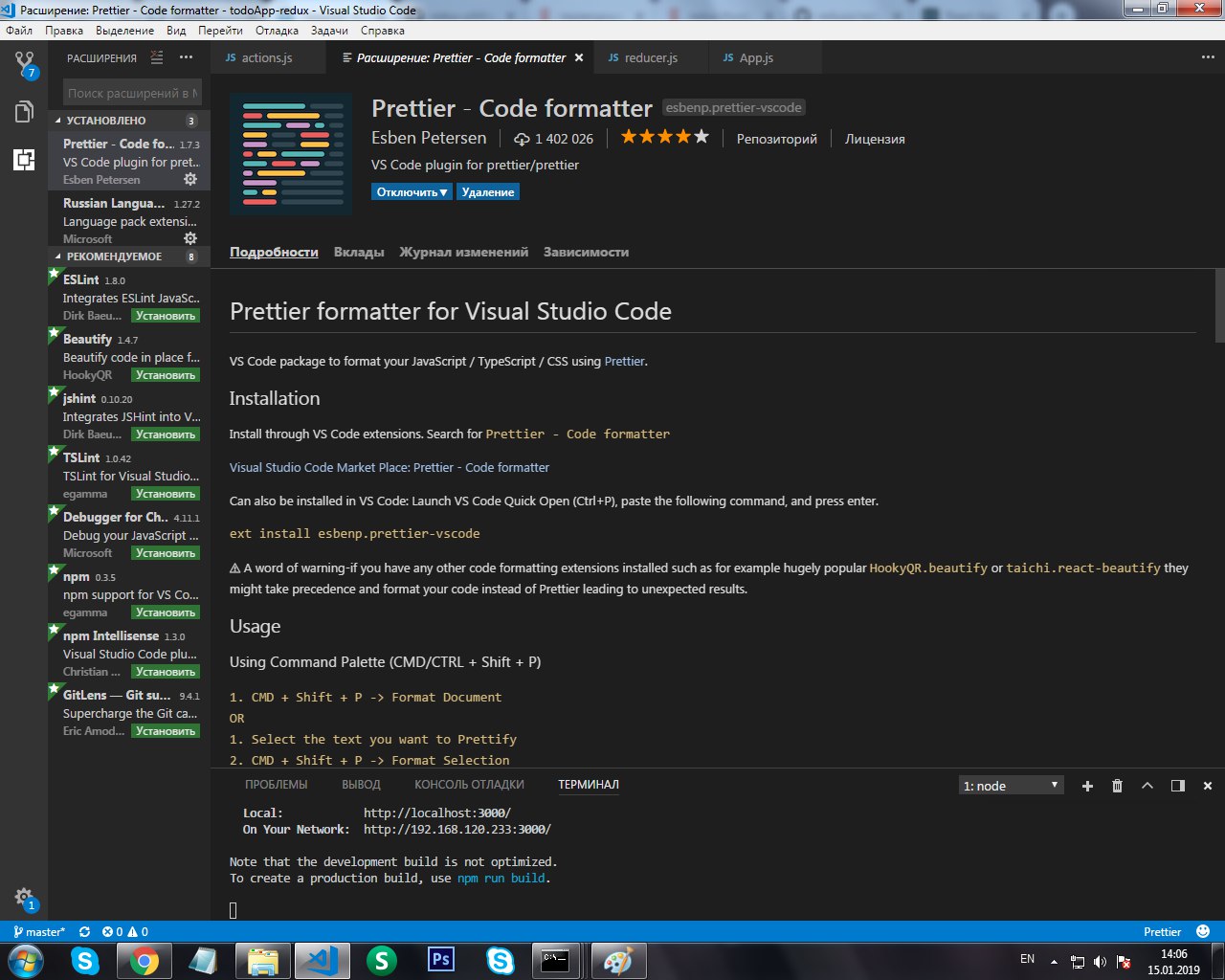
Task: Click gear icon for Russian Language pack
Action: pos(190,238)
